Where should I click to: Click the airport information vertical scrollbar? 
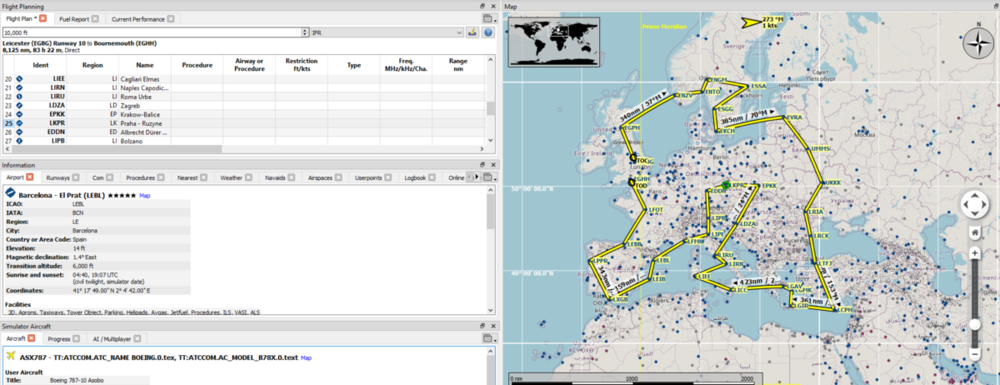coord(490,212)
